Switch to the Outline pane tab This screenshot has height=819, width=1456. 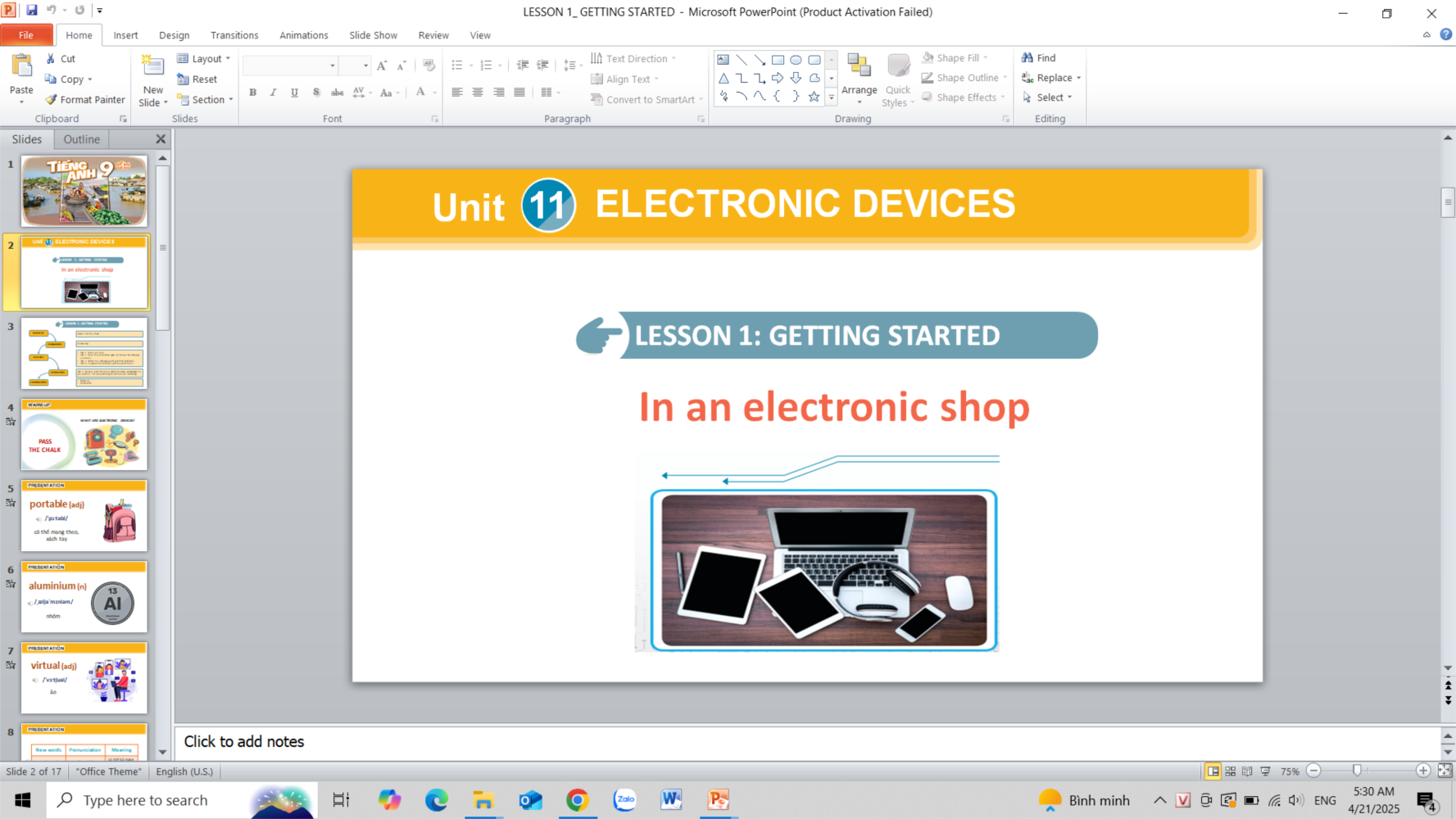(82, 139)
